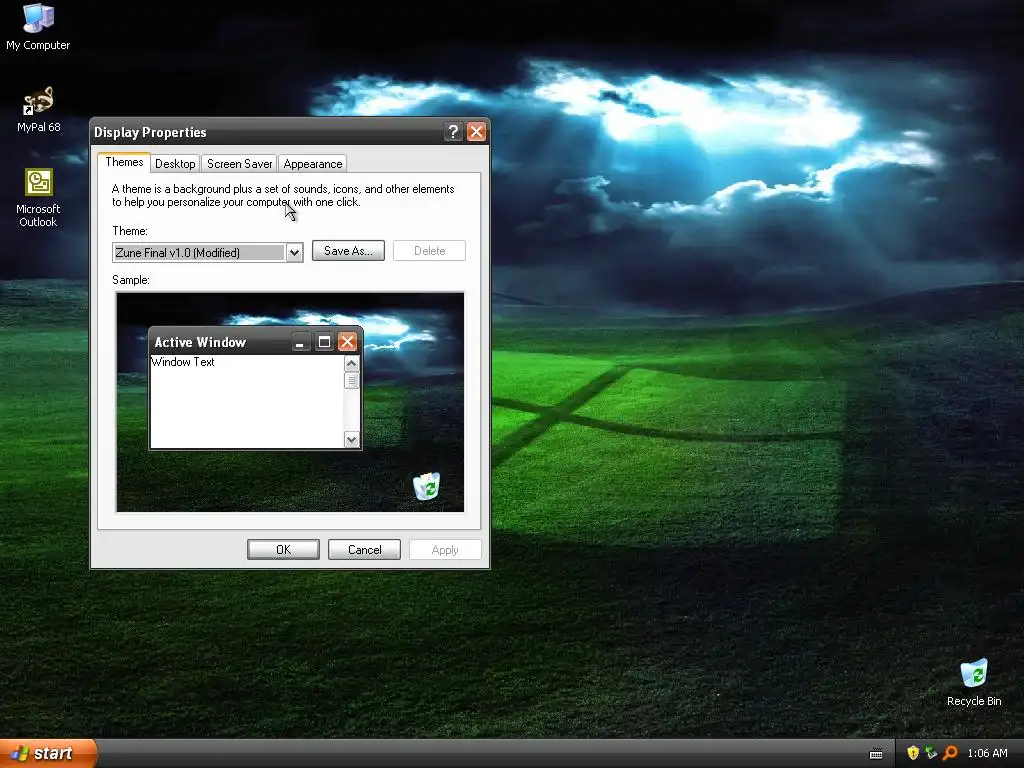Click the sample window maximize icon
1024x768 pixels.
(324, 342)
